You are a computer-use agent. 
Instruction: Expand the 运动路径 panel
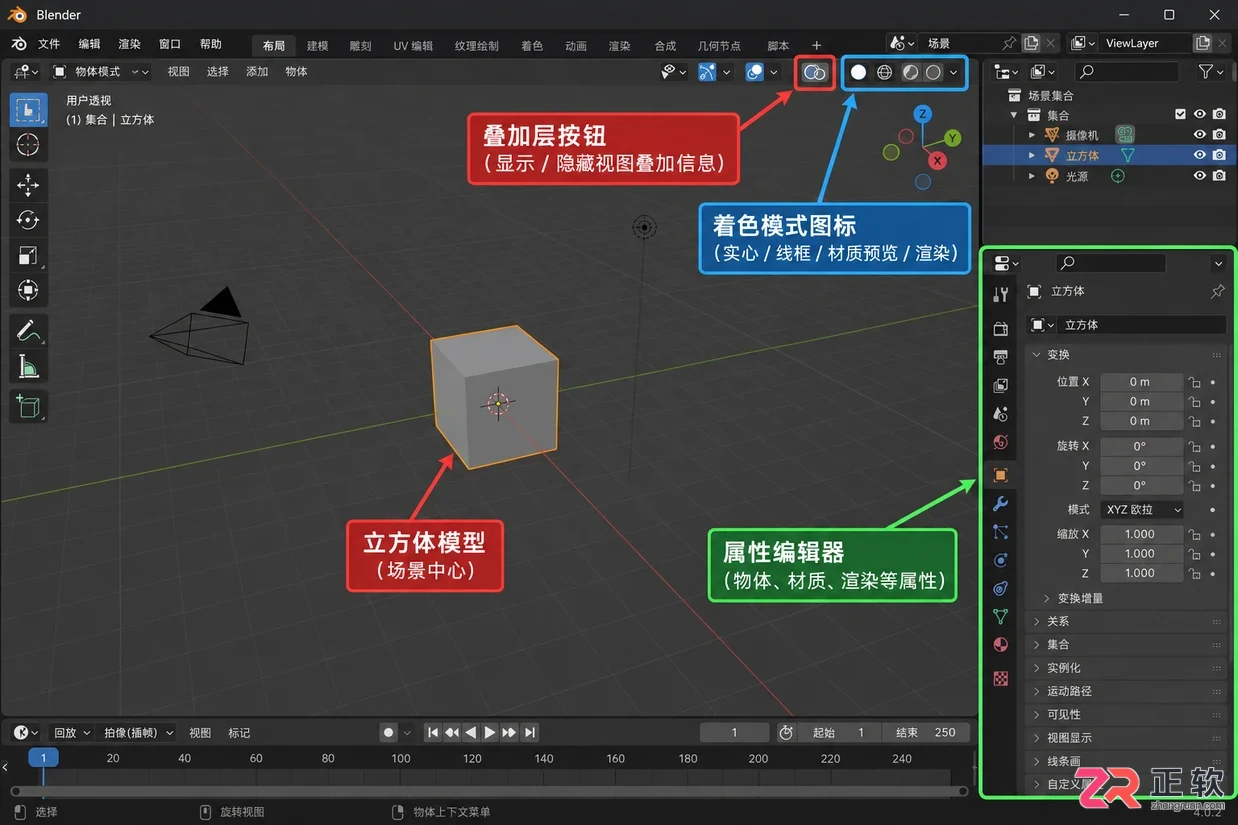pos(1126,691)
